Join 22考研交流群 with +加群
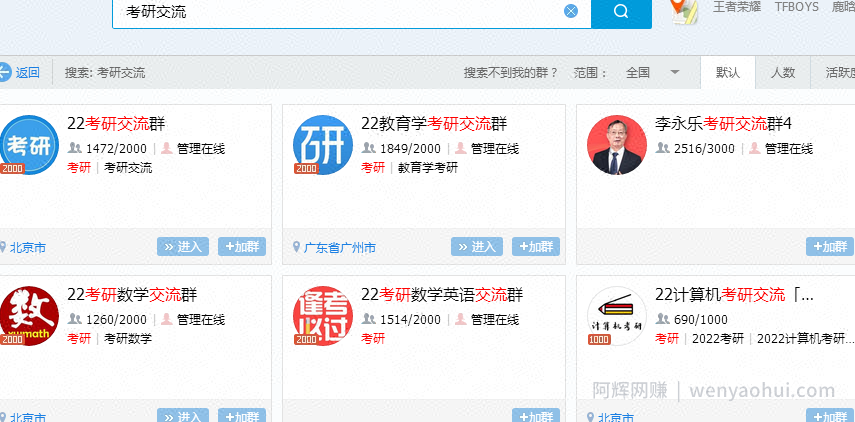 [242, 246]
